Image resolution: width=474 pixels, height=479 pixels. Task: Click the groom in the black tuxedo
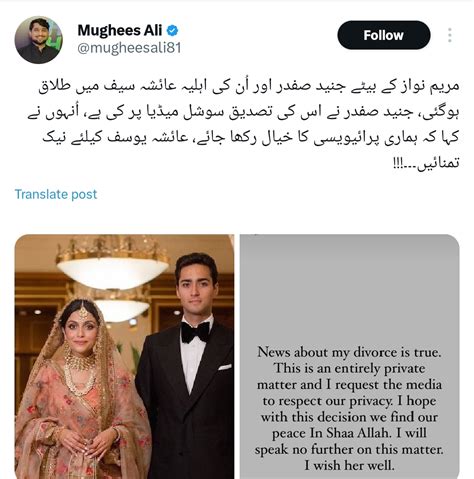186,367
